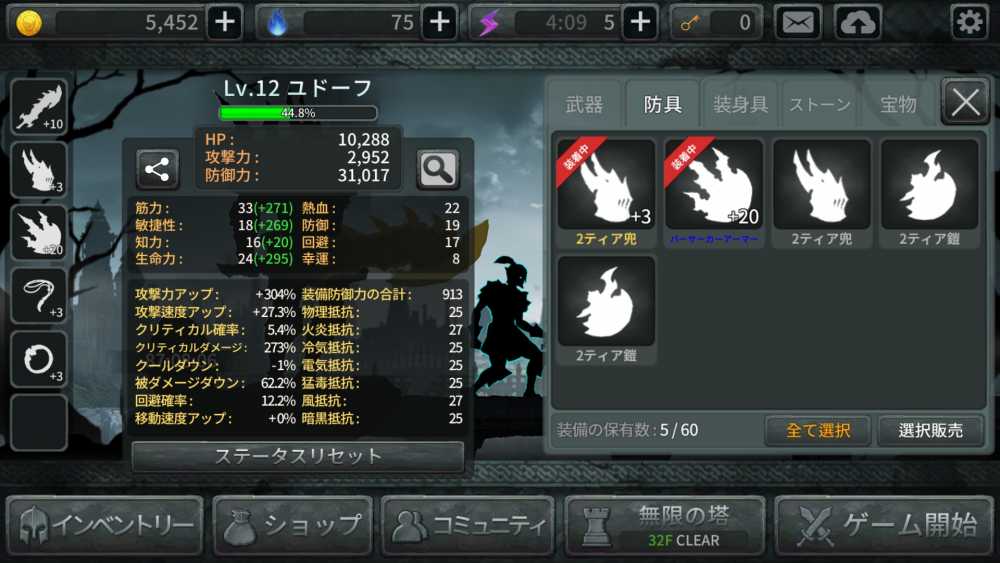Click the magnifying glass detail icon

pos(438,169)
